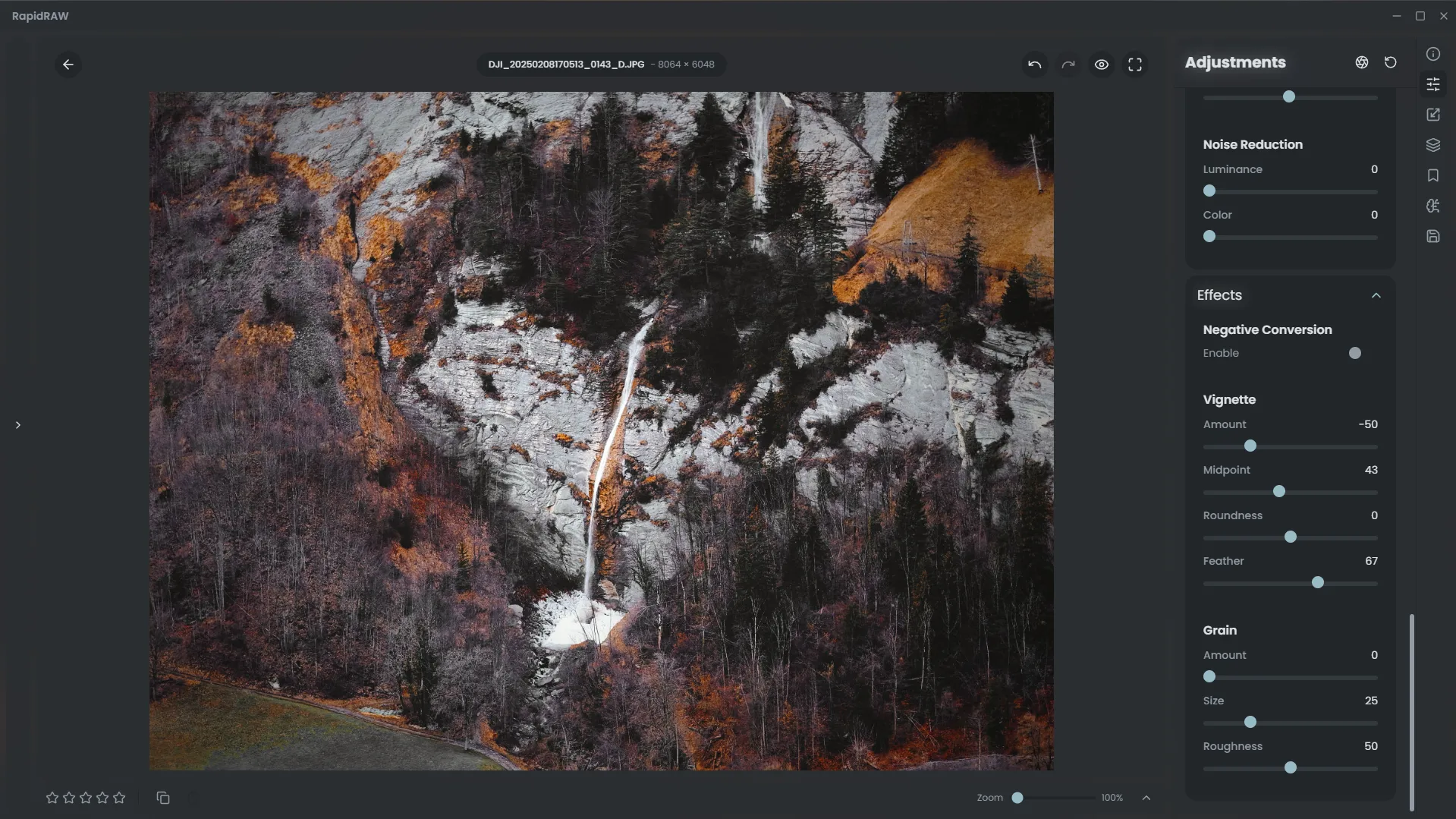Reset all adjustments with the circular arrow
The width and height of the screenshot is (1456, 819).
pos(1390,62)
